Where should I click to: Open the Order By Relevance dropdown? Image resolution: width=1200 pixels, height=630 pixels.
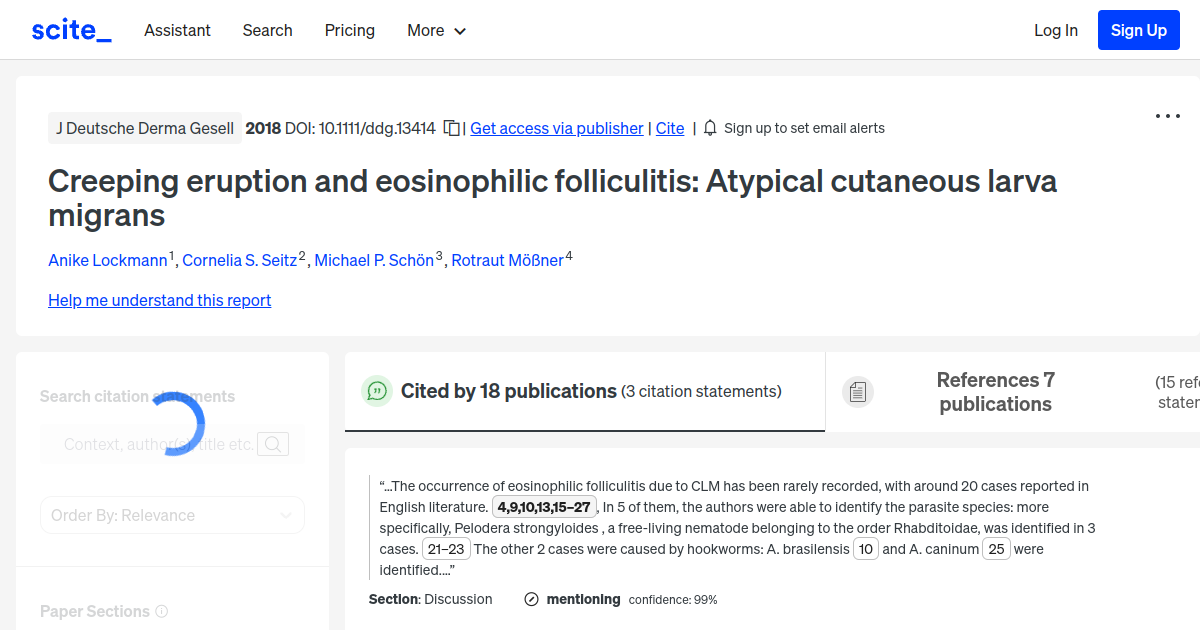tap(172, 514)
